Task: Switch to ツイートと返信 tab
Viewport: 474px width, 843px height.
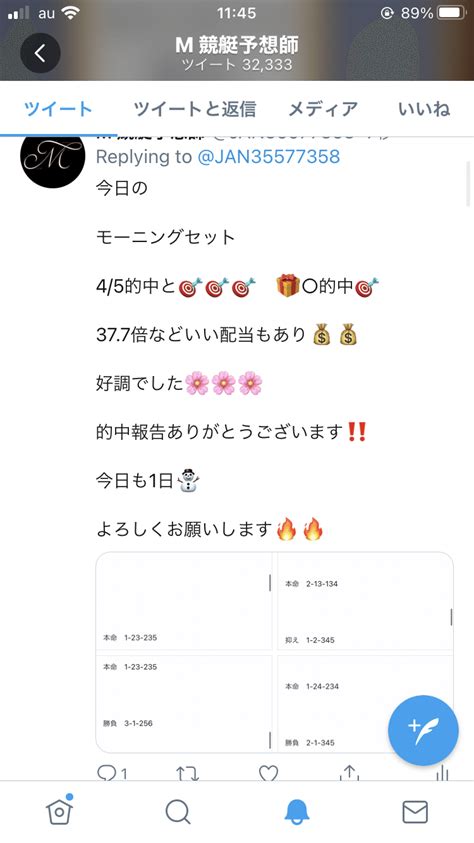Action: coord(195,109)
